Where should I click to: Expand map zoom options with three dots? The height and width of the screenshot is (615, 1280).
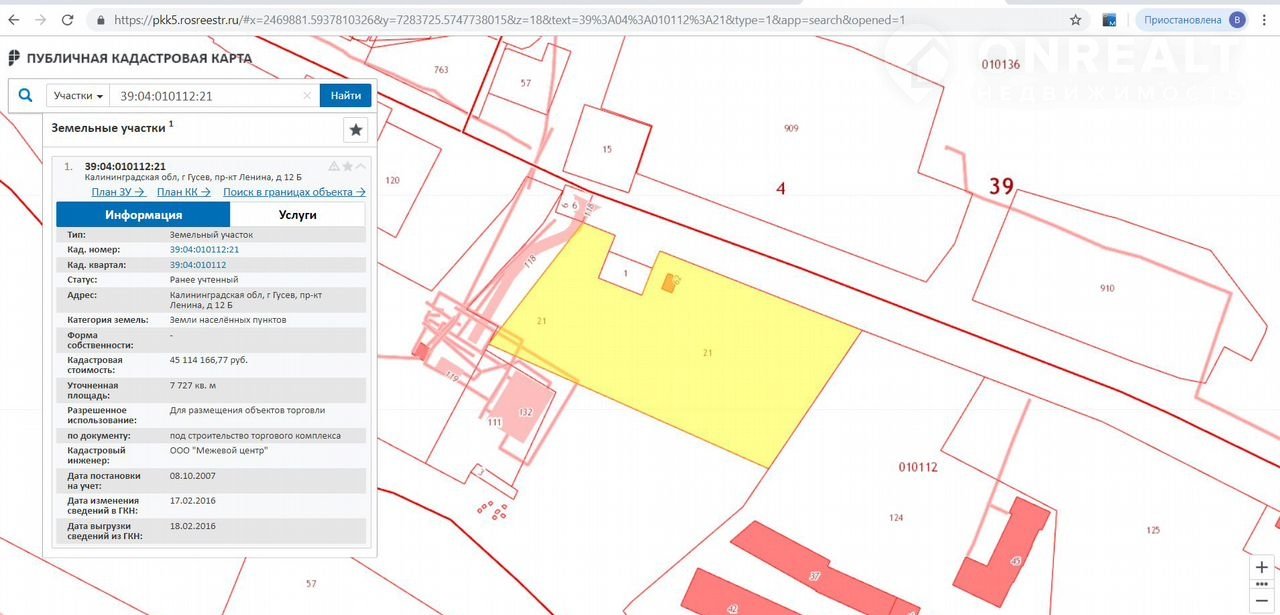coord(1262,585)
